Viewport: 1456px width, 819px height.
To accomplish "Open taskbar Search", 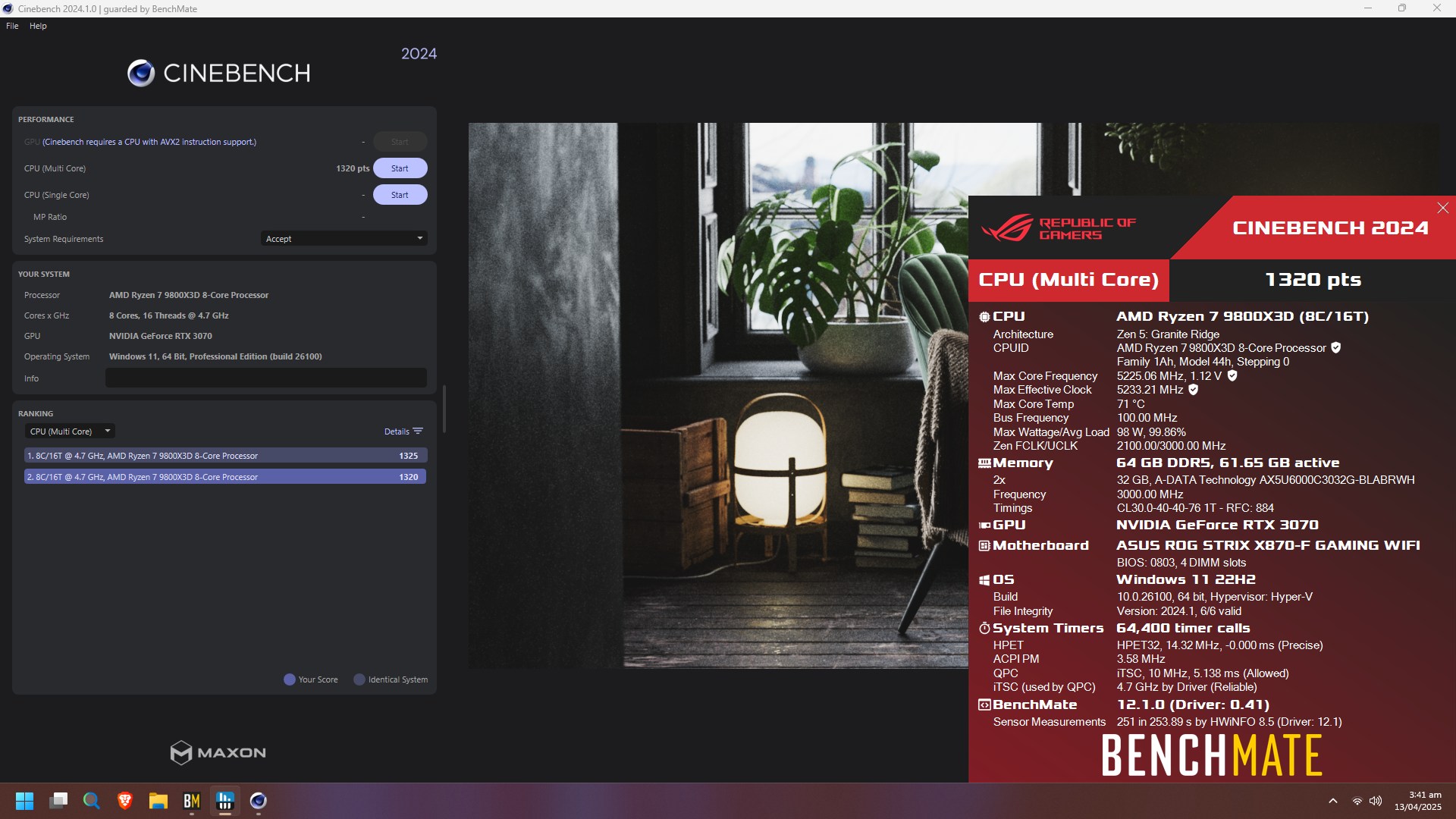I will coord(92,801).
